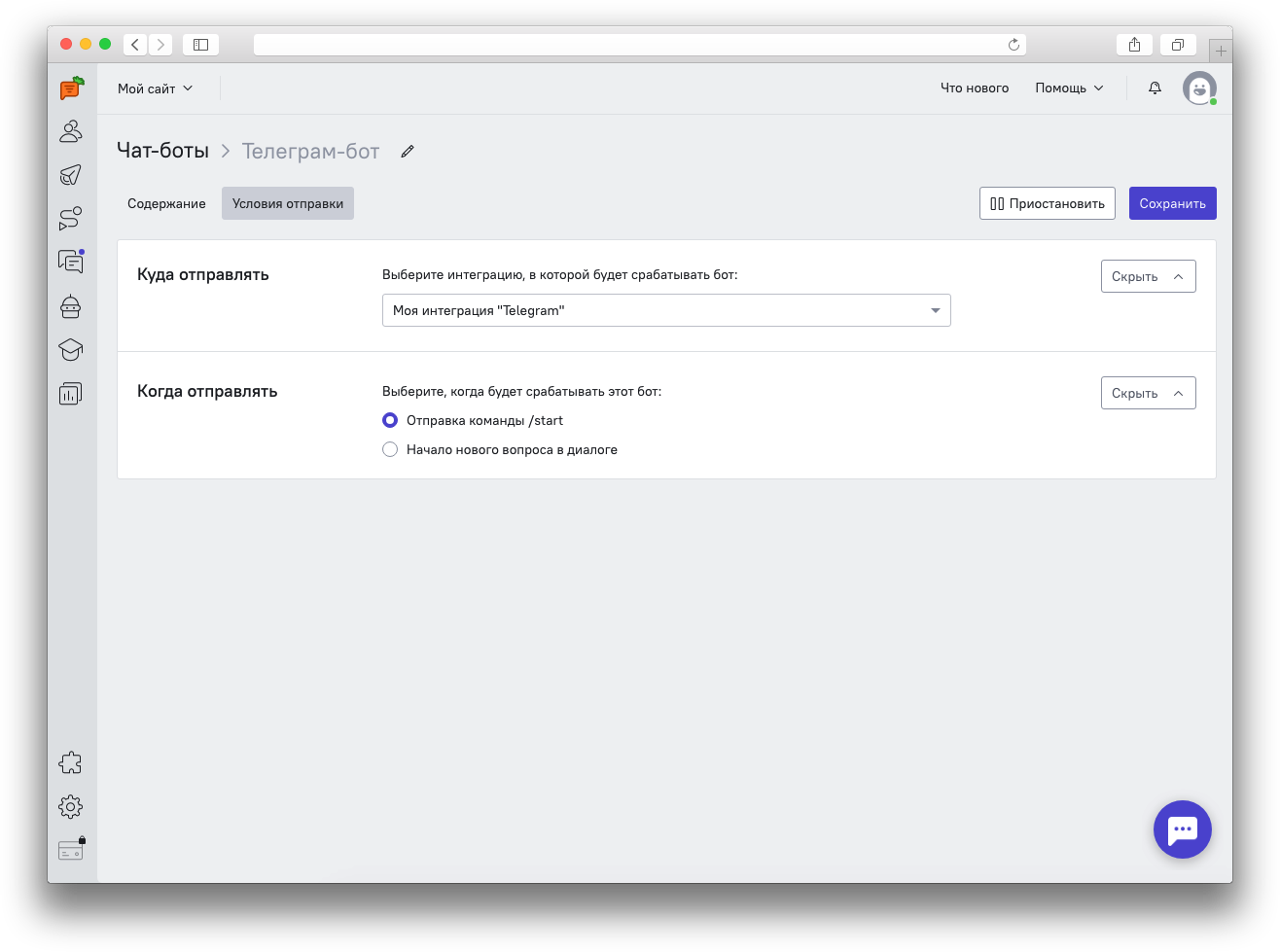Go forward with browser forward arrow
Screen dimensions: 1280x952
160,45
